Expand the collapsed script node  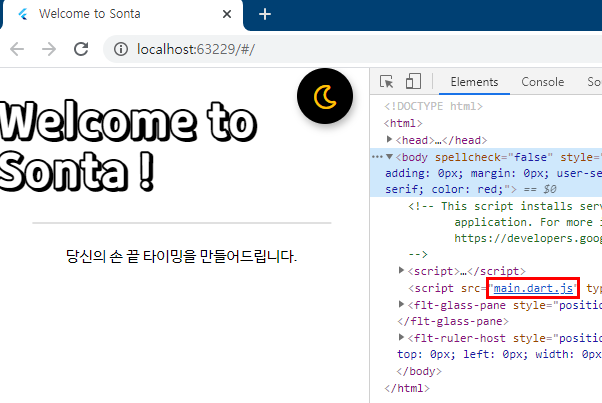click(401, 271)
